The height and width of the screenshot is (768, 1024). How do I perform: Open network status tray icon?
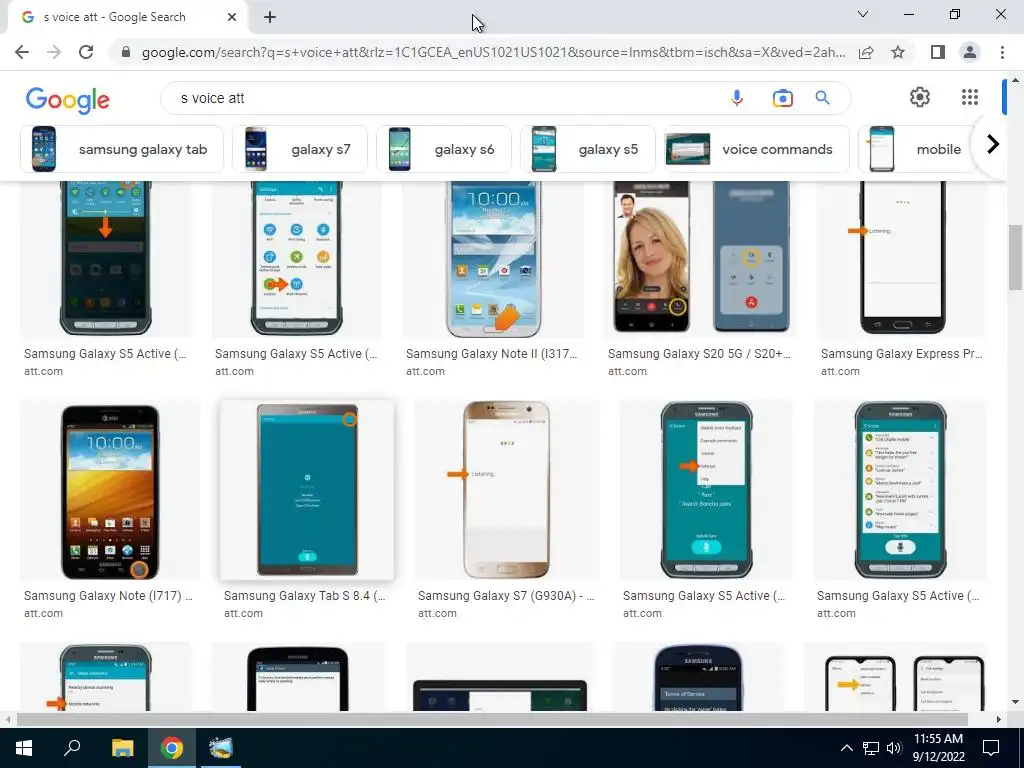tap(871, 748)
